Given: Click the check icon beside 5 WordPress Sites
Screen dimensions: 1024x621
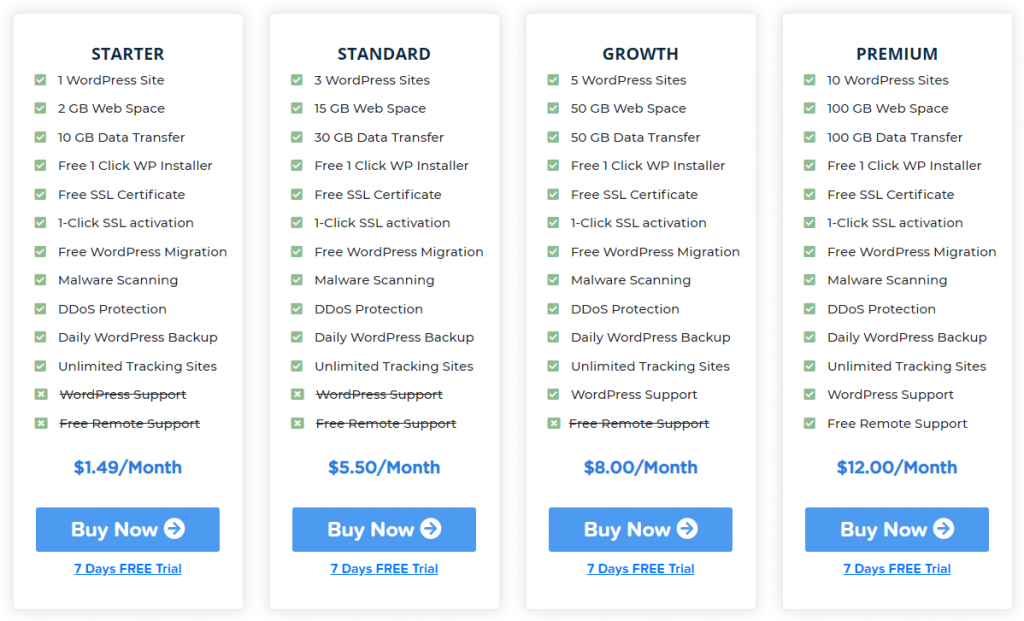Looking at the screenshot, I should [553, 80].
